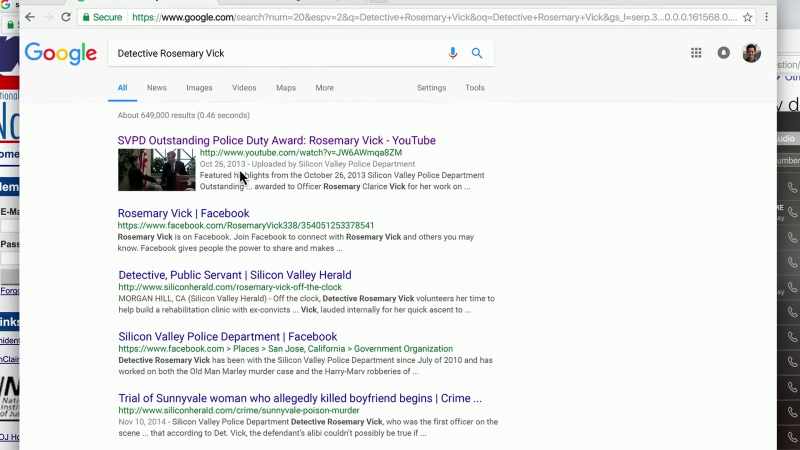Switch to Maps results tab
800x450 pixels.
click(286, 88)
